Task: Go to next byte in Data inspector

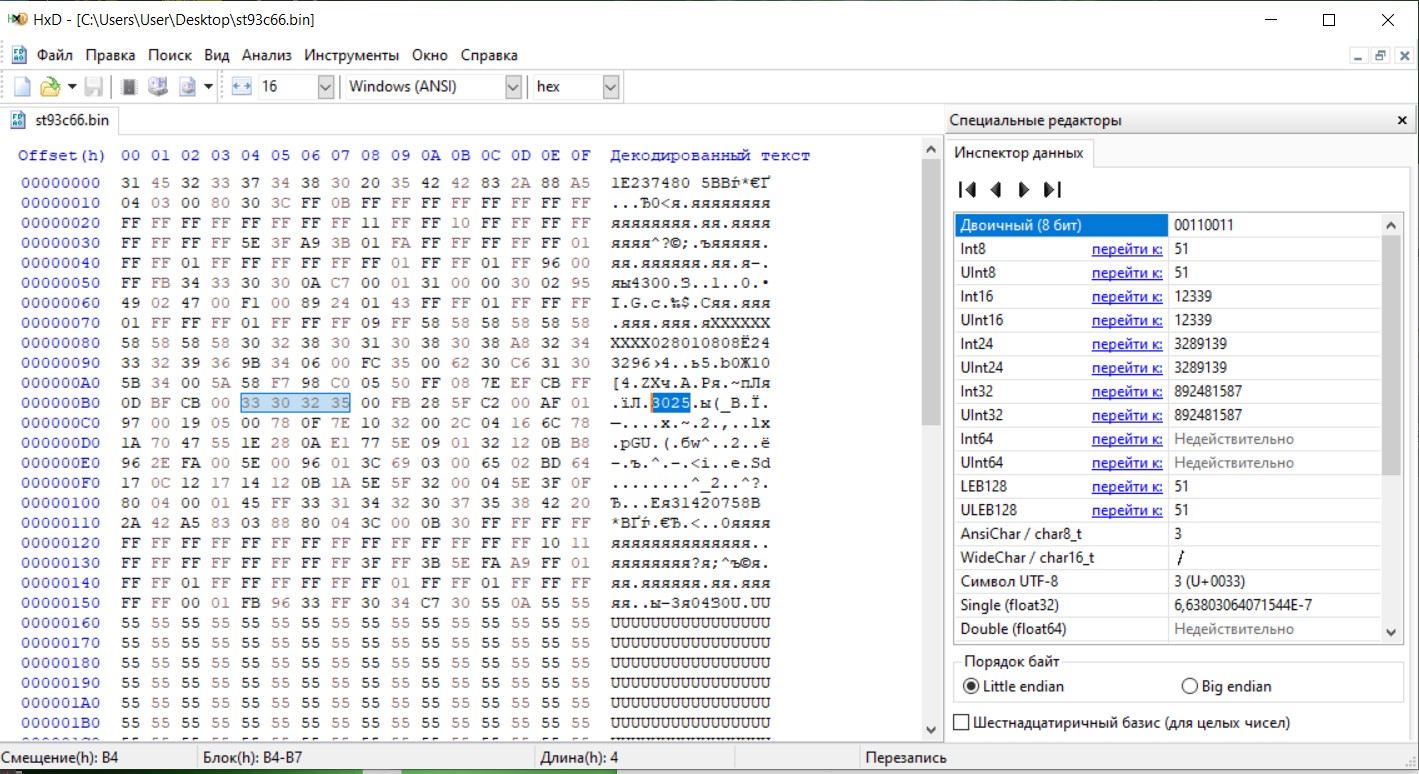Action: (1023, 189)
